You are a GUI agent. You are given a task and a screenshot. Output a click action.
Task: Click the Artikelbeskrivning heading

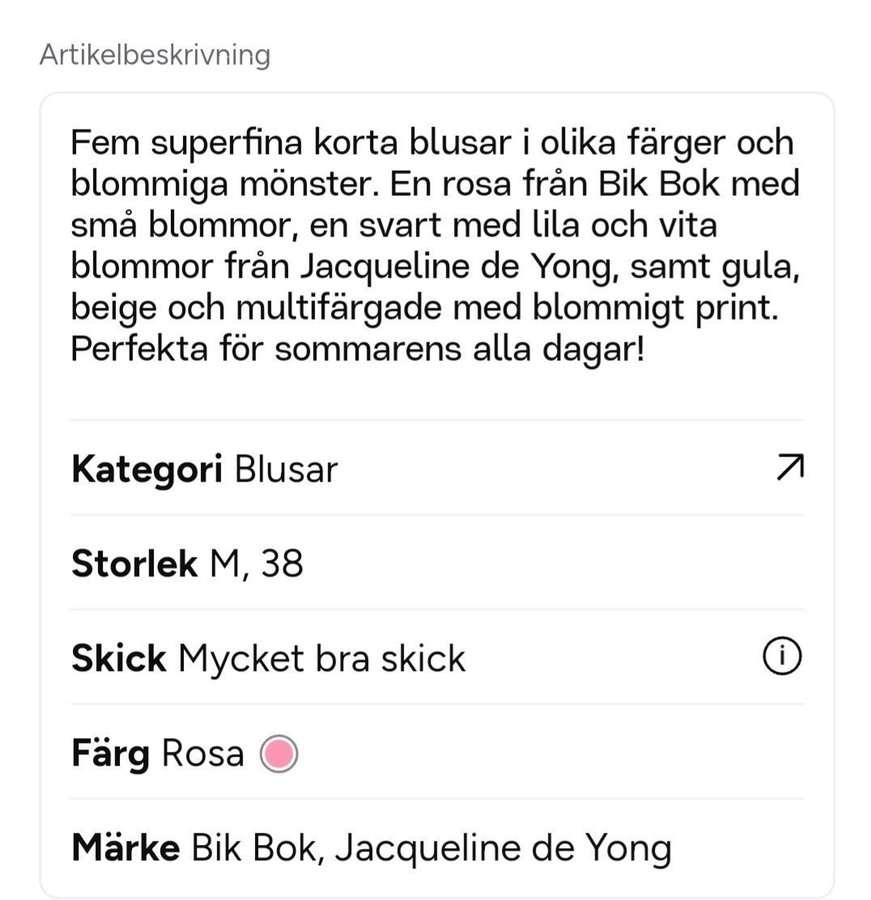tap(155, 54)
